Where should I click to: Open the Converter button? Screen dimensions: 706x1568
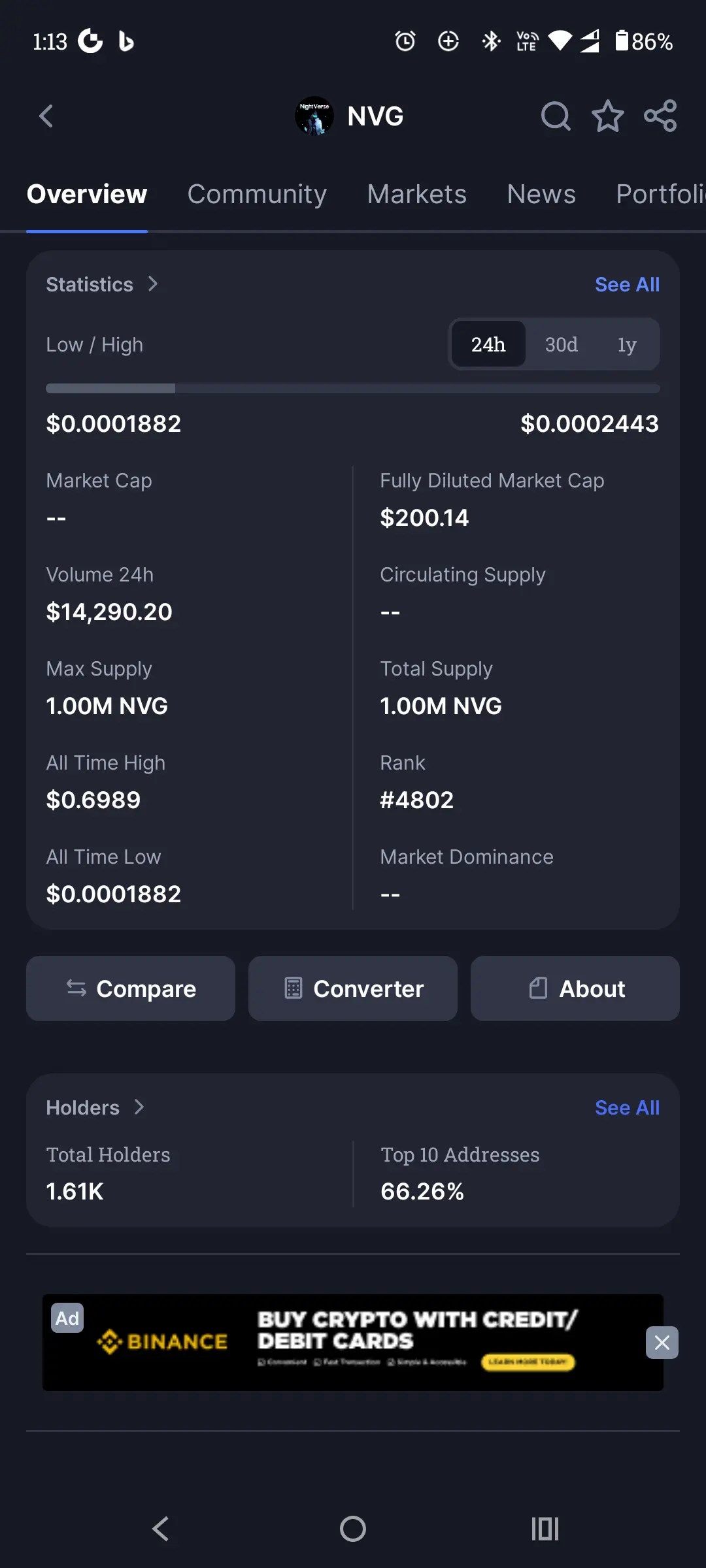click(353, 988)
